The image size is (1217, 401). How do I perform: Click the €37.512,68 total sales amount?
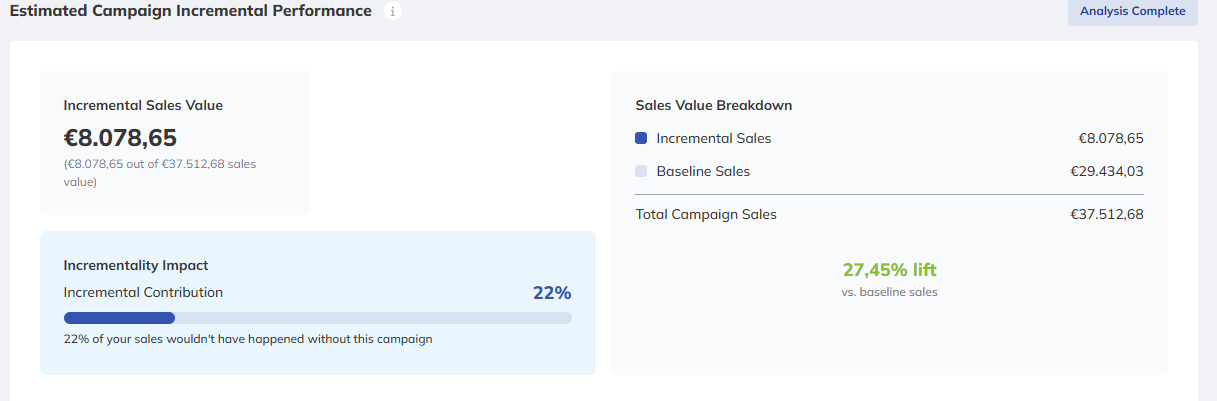pyautogui.click(x=1106, y=214)
